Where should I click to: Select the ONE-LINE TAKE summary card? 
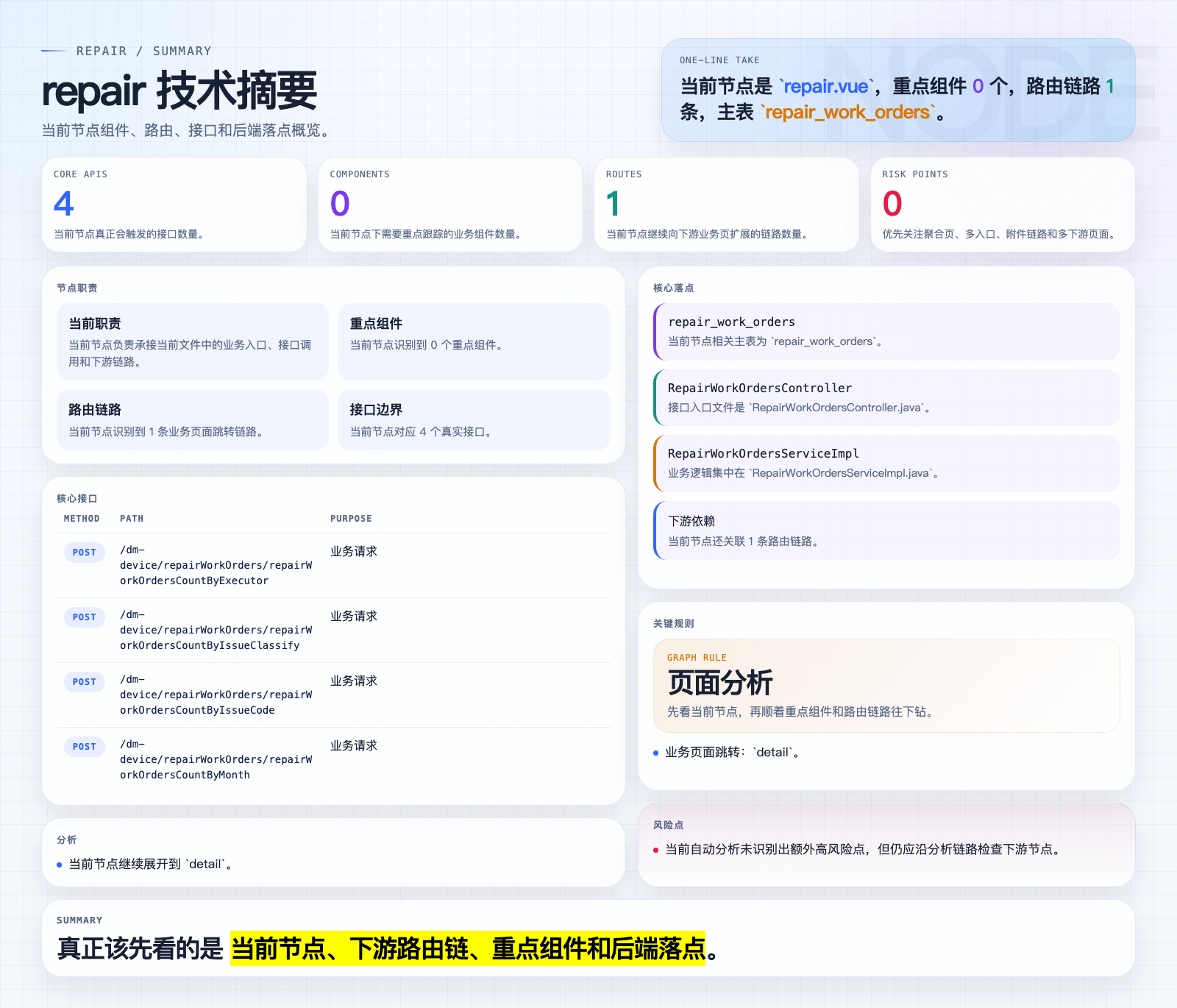[x=897, y=90]
